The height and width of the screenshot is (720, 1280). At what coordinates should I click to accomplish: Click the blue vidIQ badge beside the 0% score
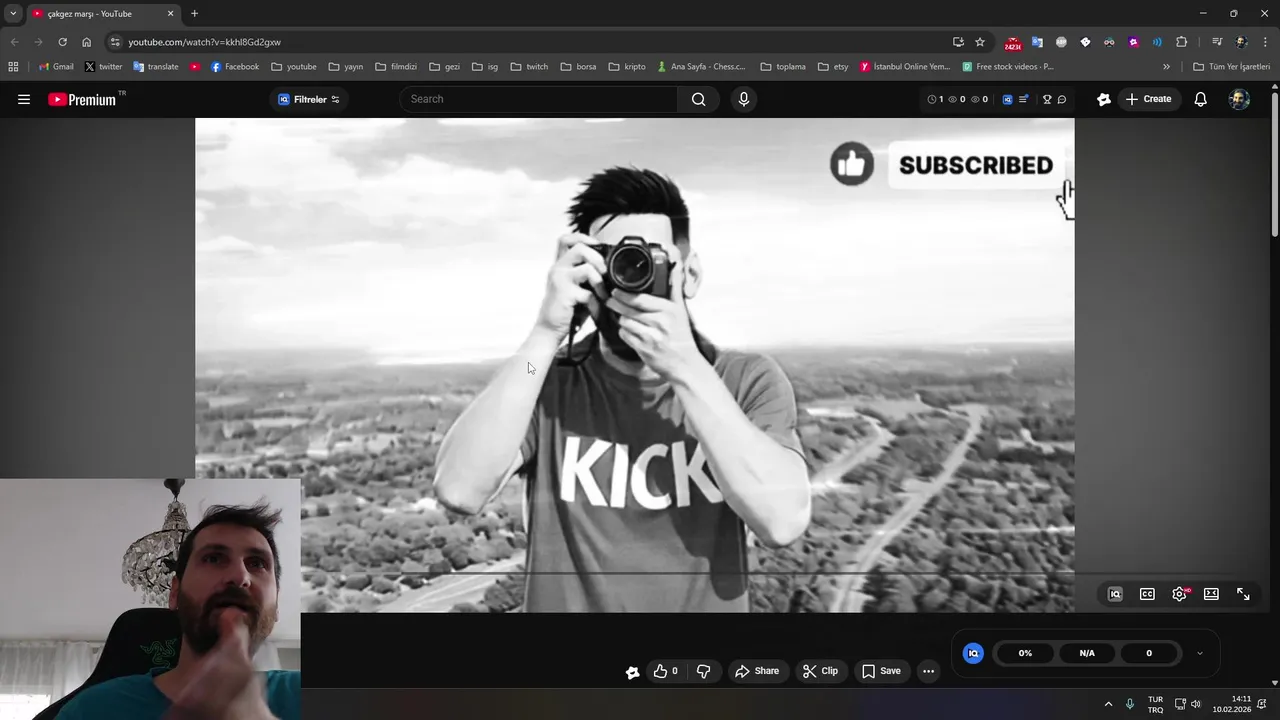click(973, 653)
